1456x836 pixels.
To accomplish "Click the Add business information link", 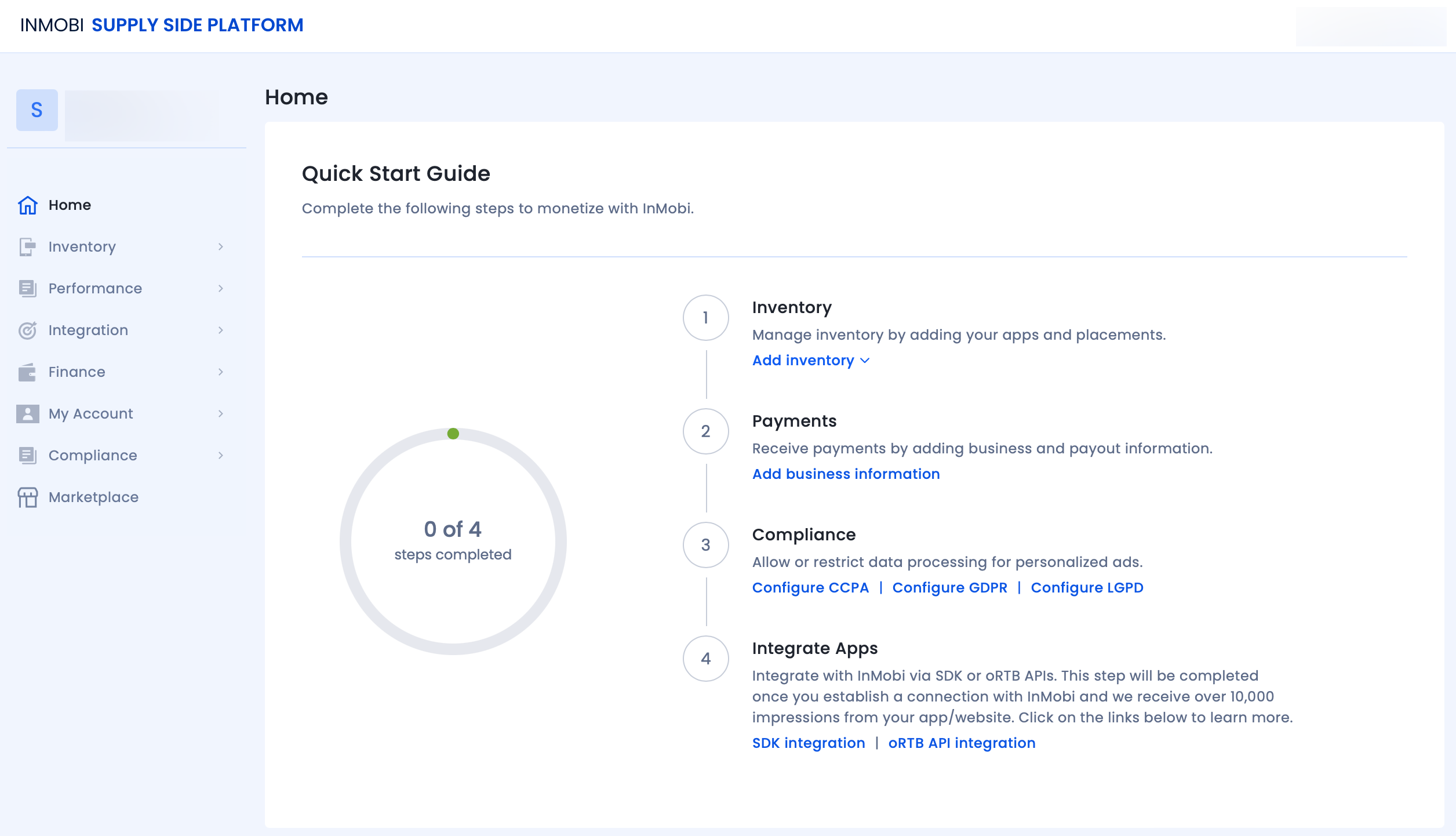I will coord(846,474).
